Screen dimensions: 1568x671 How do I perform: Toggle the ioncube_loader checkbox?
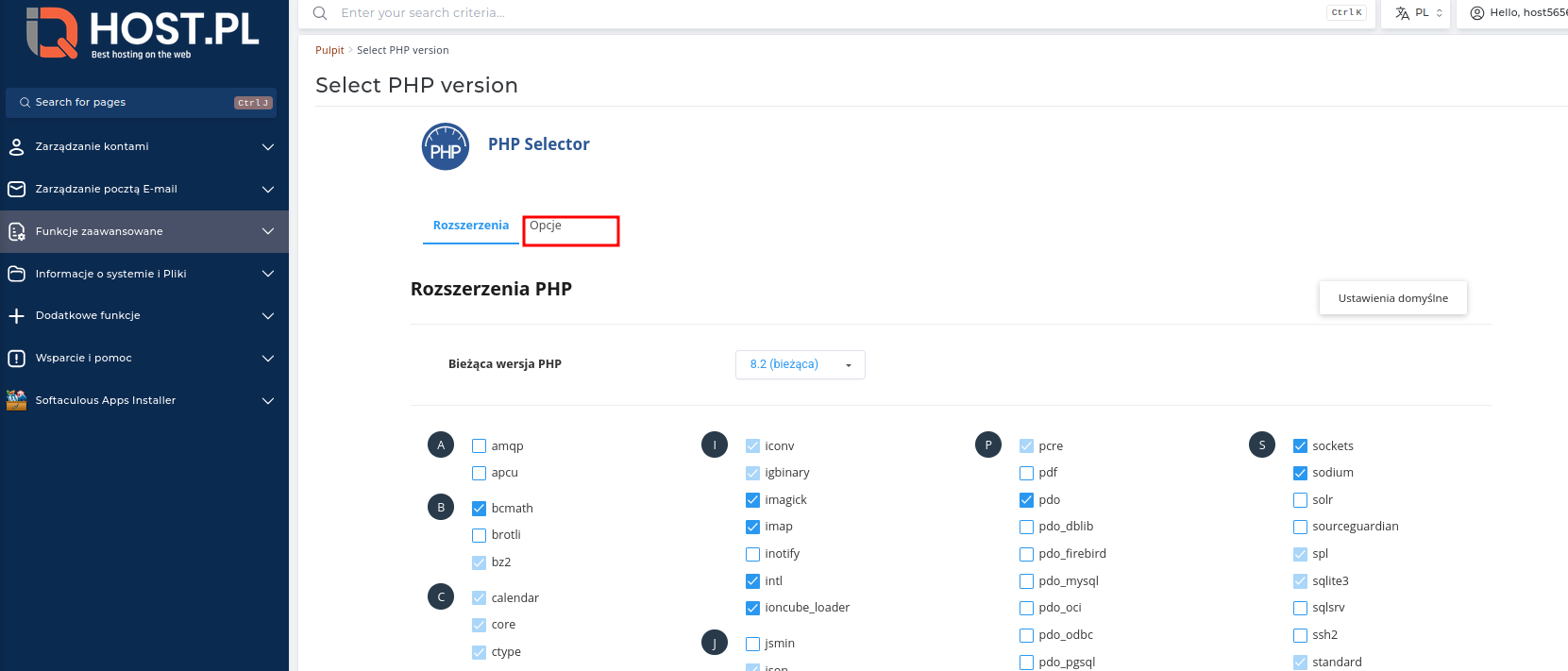point(752,608)
